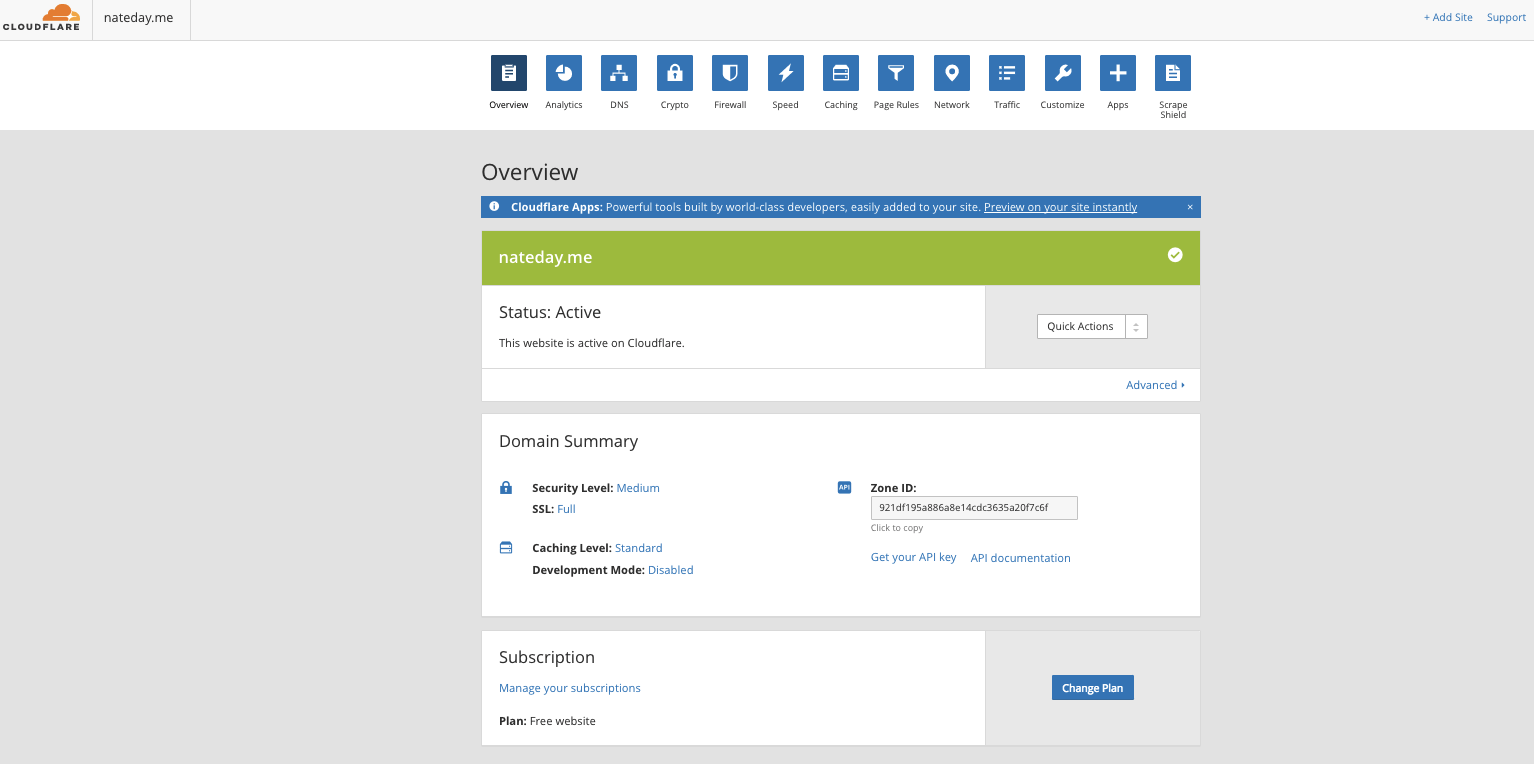Click the Change Plan button

pyautogui.click(x=1092, y=688)
